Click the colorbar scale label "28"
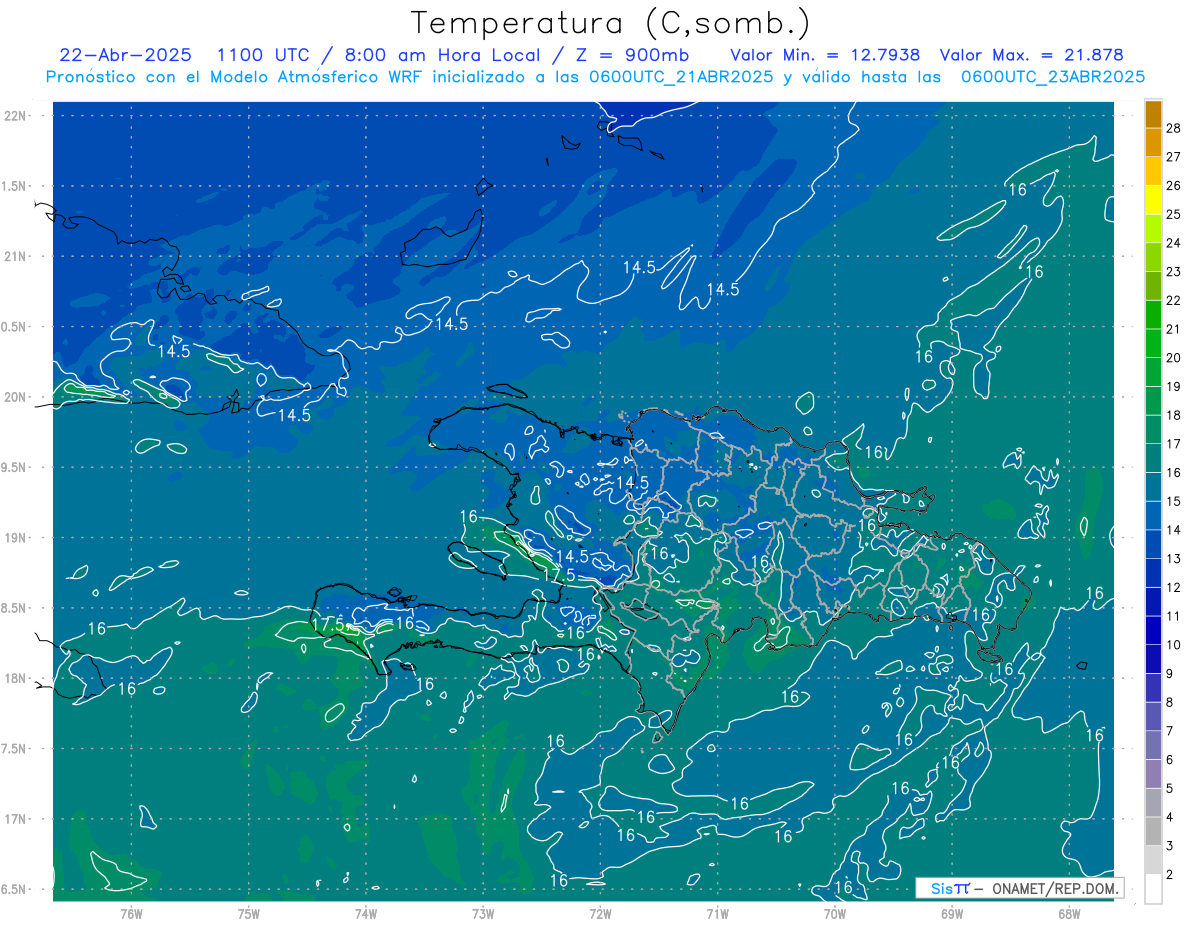This screenshot has width=1200, height=927. coord(1173,128)
